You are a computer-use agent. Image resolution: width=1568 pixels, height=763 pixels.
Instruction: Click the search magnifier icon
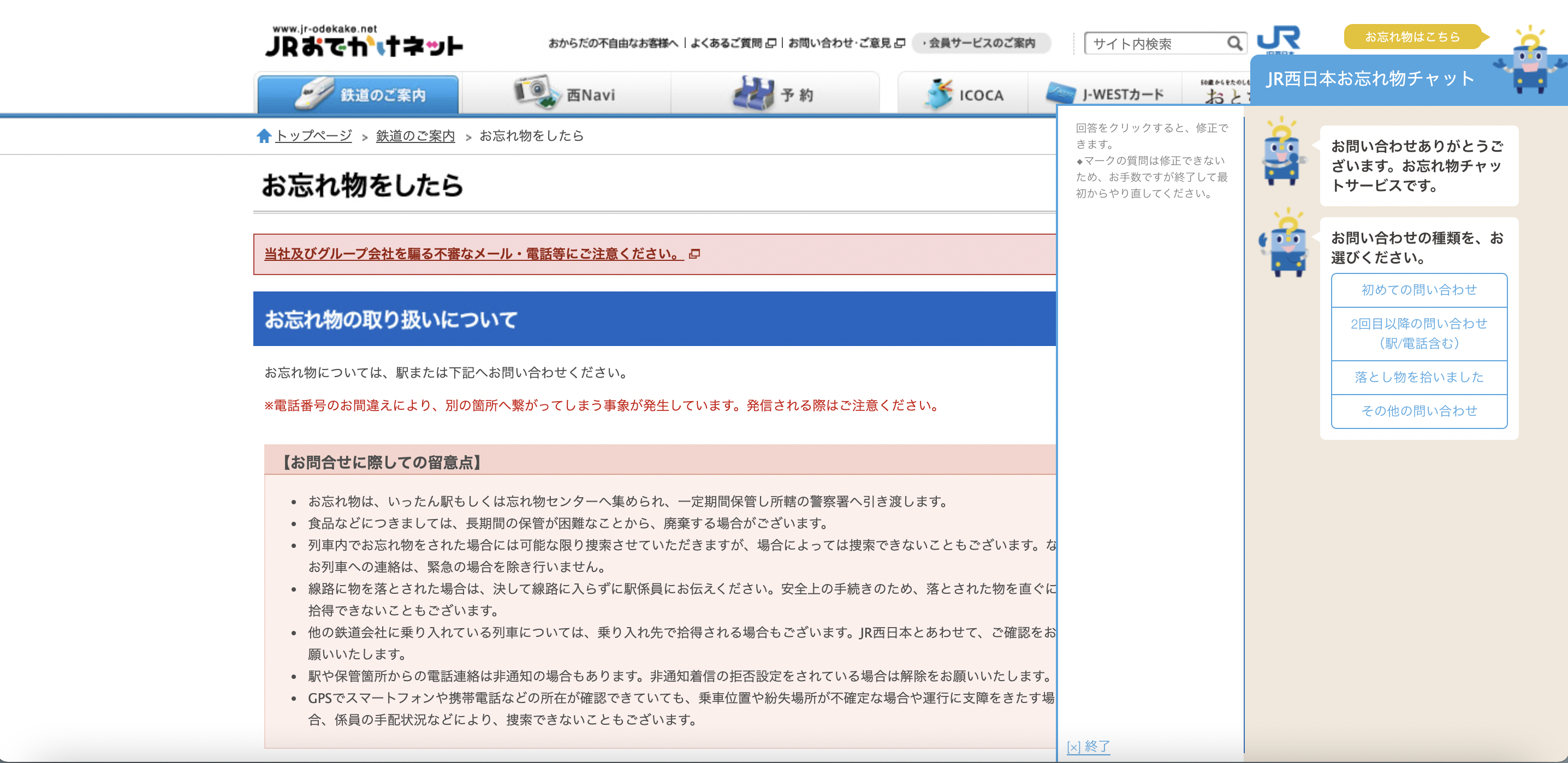click(x=1234, y=43)
